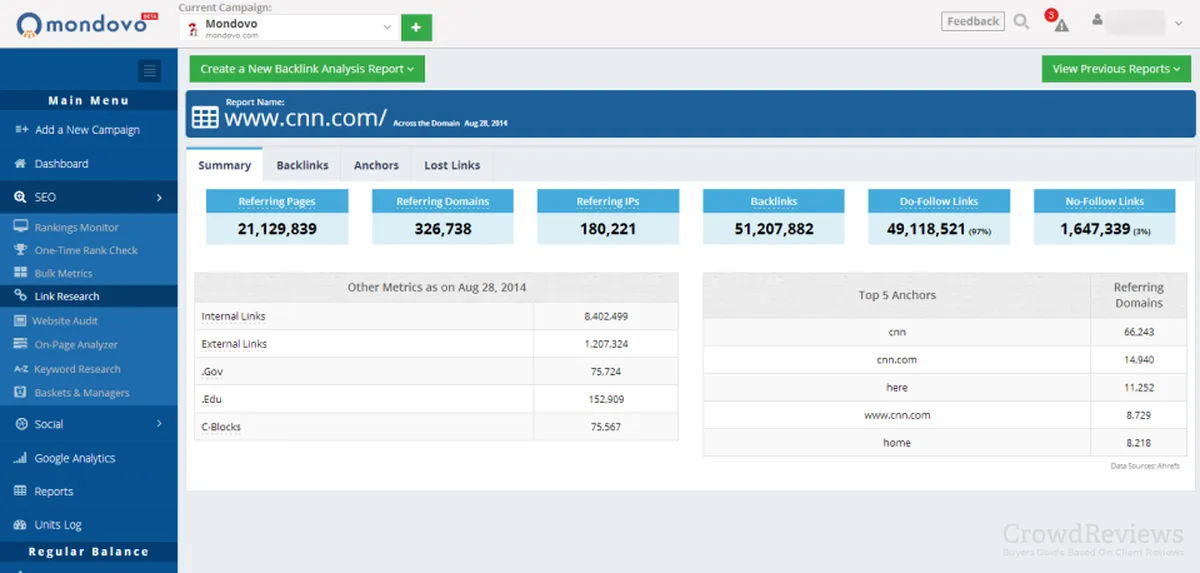1200x573 pixels.
Task: Click the www.cnn.com/ report name
Action: [305, 118]
